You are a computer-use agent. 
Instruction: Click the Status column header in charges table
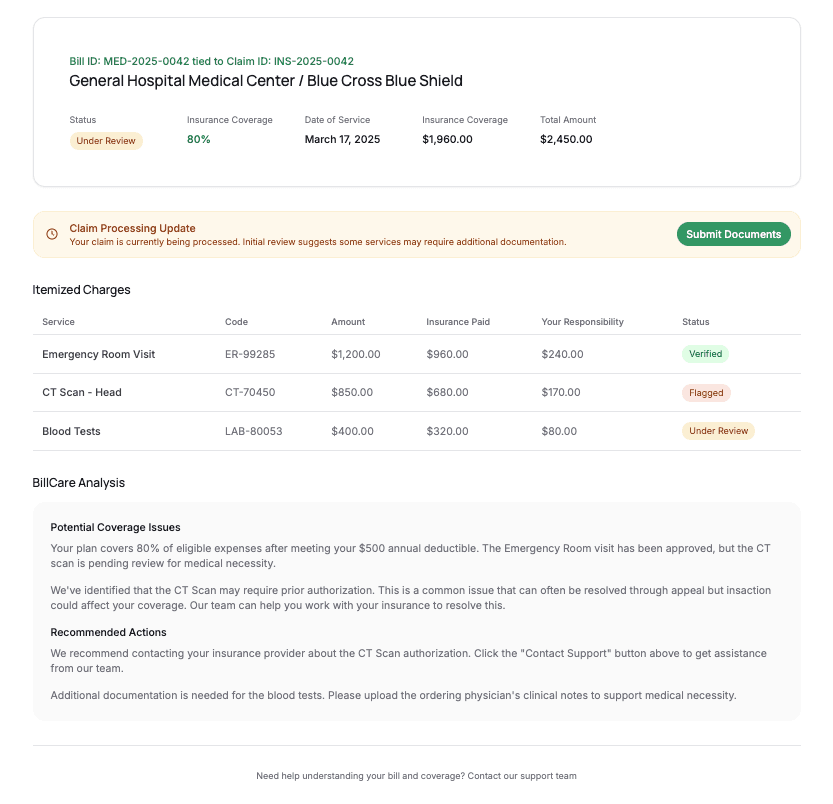(x=695, y=321)
